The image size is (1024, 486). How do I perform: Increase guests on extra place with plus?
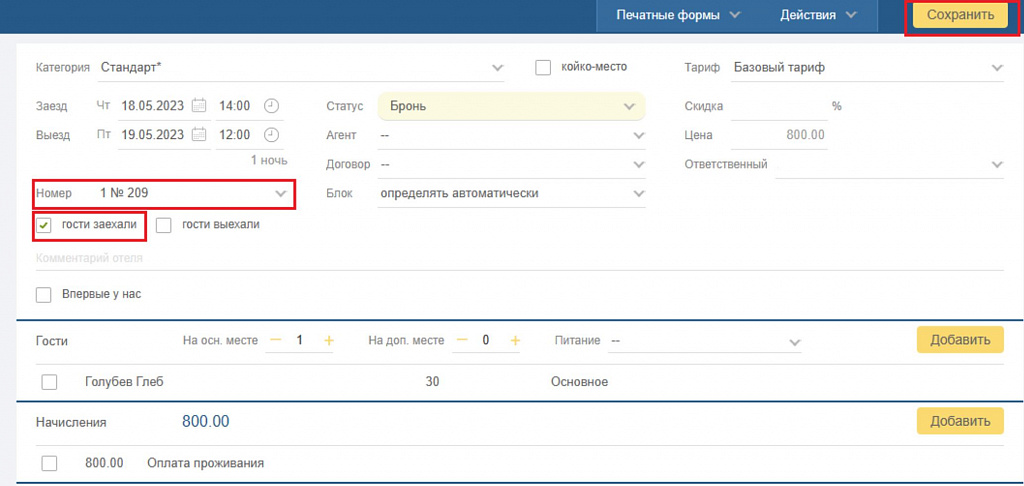(515, 340)
